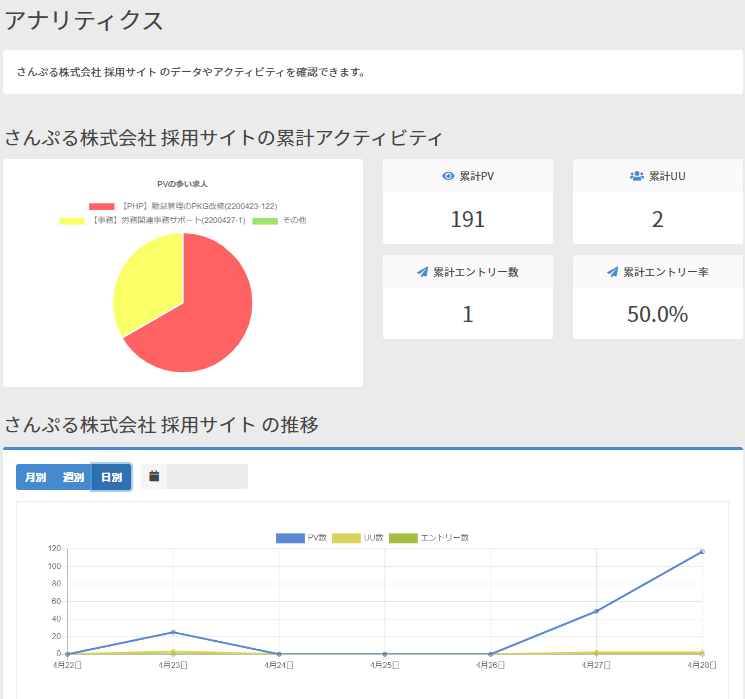Click the paper plane icon beside 累計エントリー数
Screen dimensions: 745x699
[423, 272]
